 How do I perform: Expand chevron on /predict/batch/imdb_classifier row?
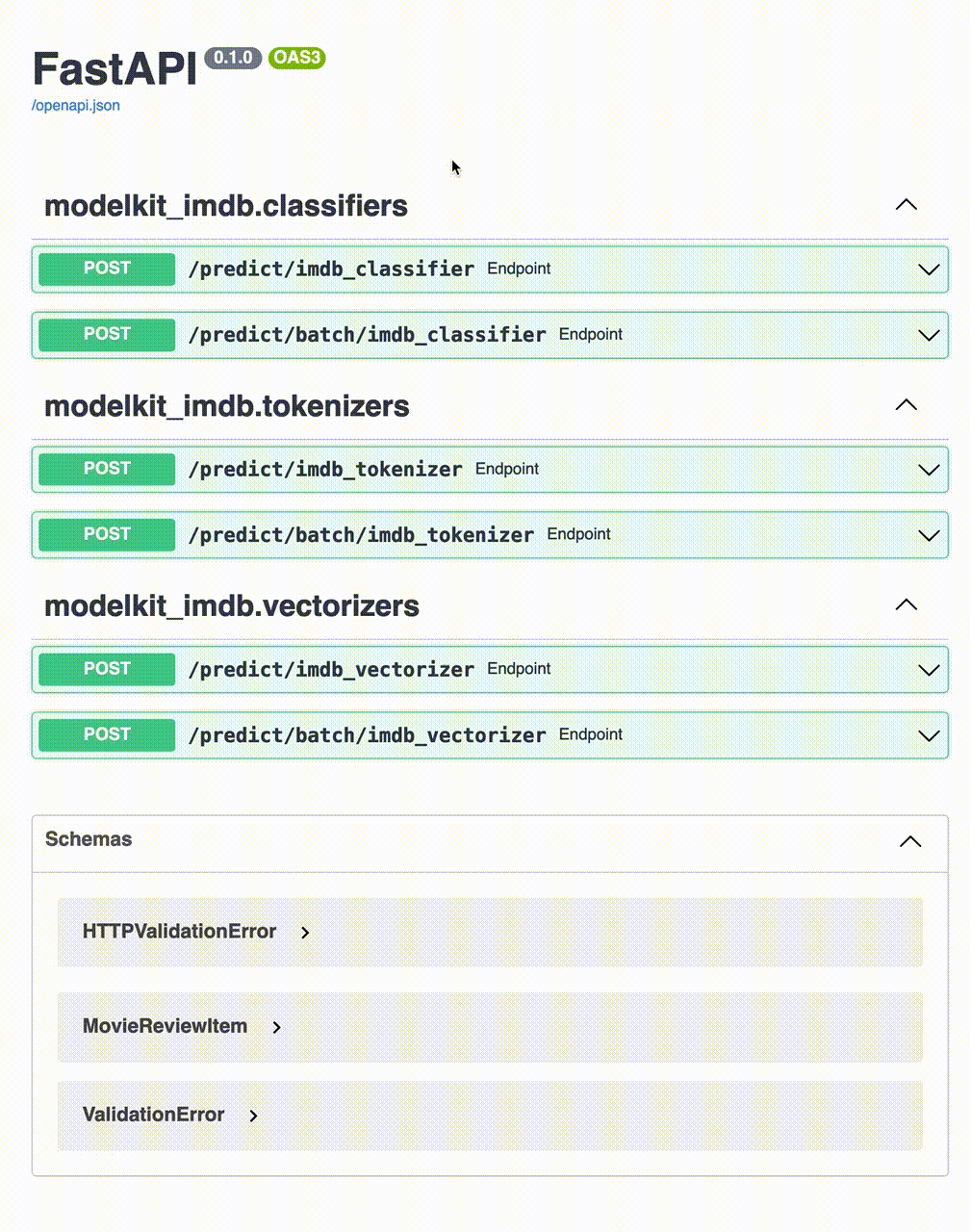pos(929,335)
